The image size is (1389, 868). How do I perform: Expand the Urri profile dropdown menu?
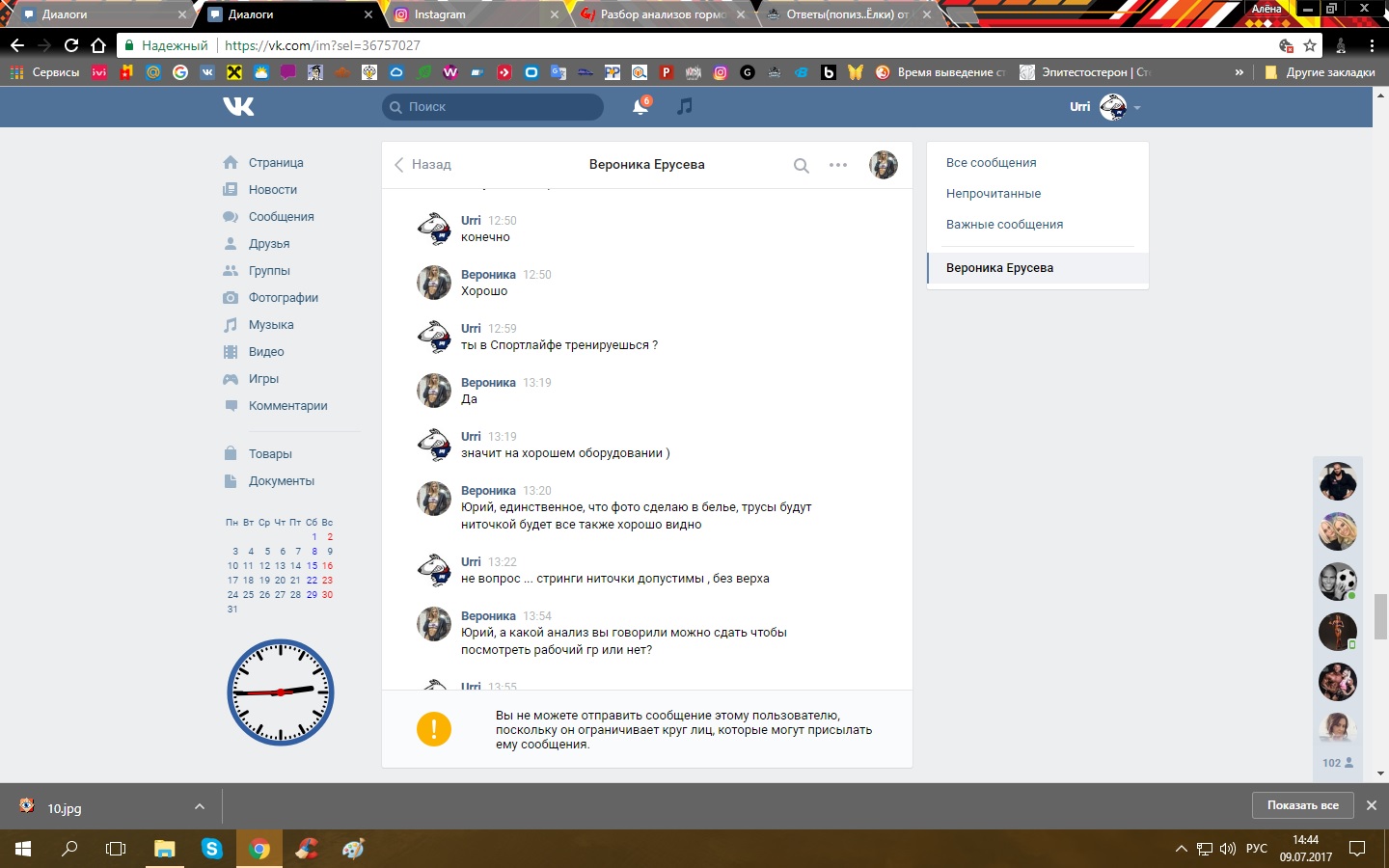(1137, 108)
